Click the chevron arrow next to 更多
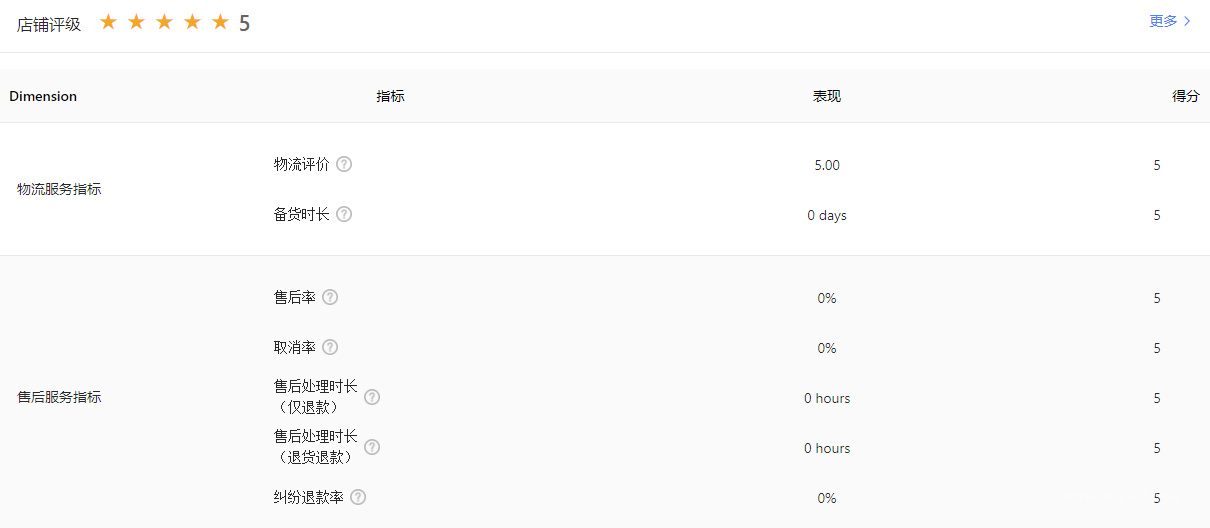Image resolution: width=1210 pixels, height=528 pixels. tap(1187, 21)
